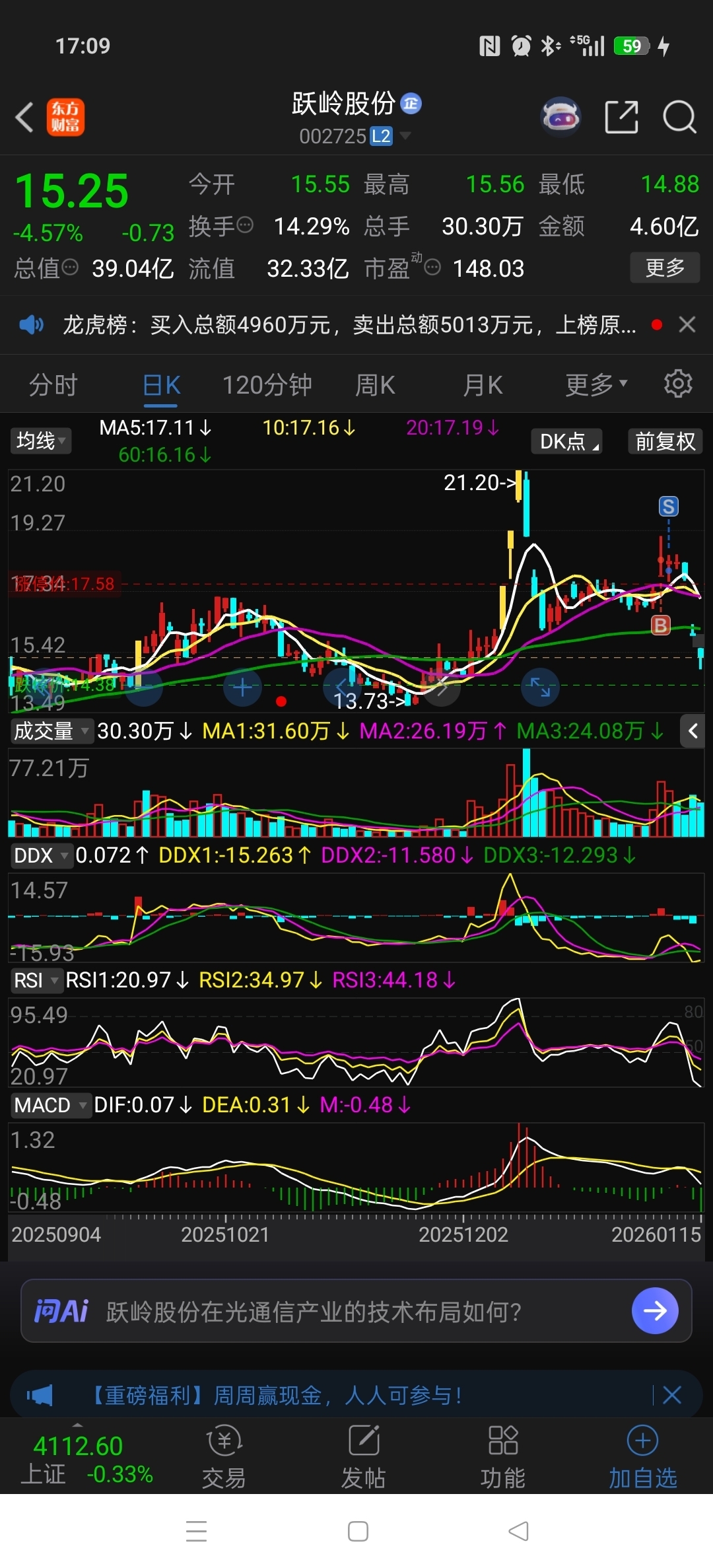Close the 重磅福利 promotion banner
Viewport: 713px width, 1568px height.
point(672,1396)
